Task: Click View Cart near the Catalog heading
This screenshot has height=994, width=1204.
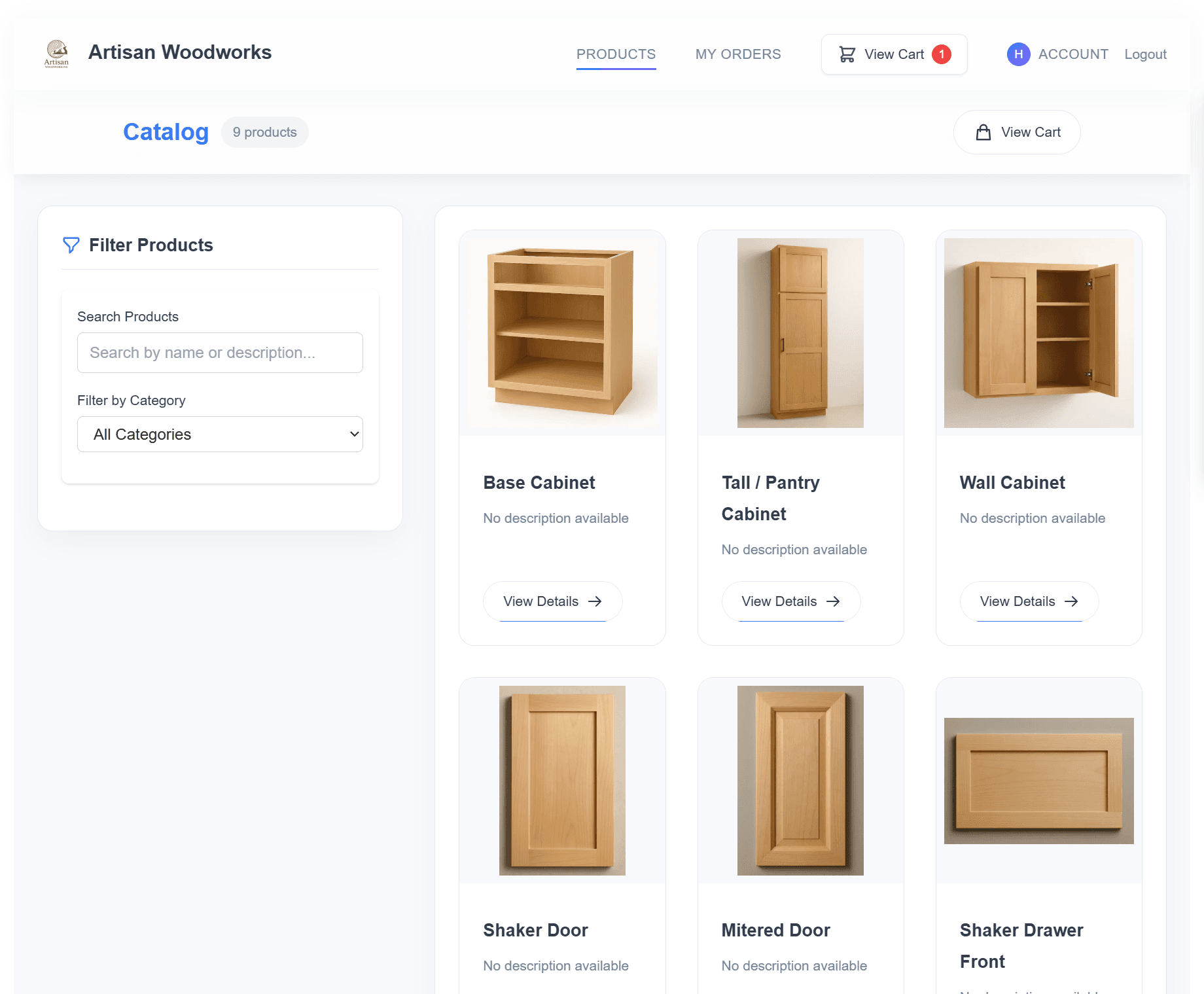Action: (1017, 132)
